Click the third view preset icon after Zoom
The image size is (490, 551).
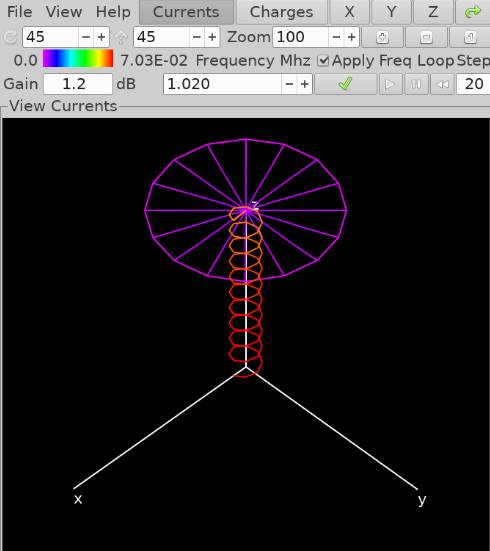[x=470, y=37]
